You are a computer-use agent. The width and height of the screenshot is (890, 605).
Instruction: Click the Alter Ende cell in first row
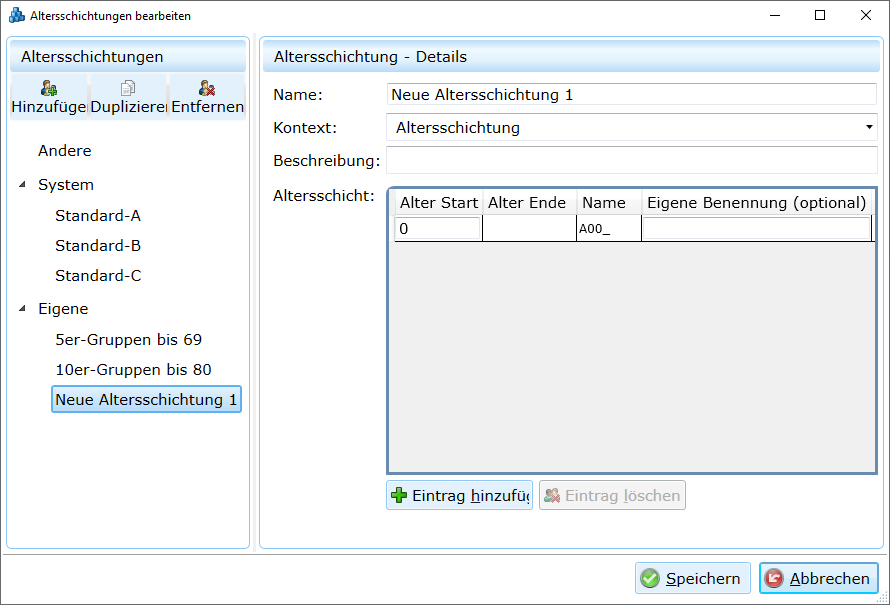point(529,229)
